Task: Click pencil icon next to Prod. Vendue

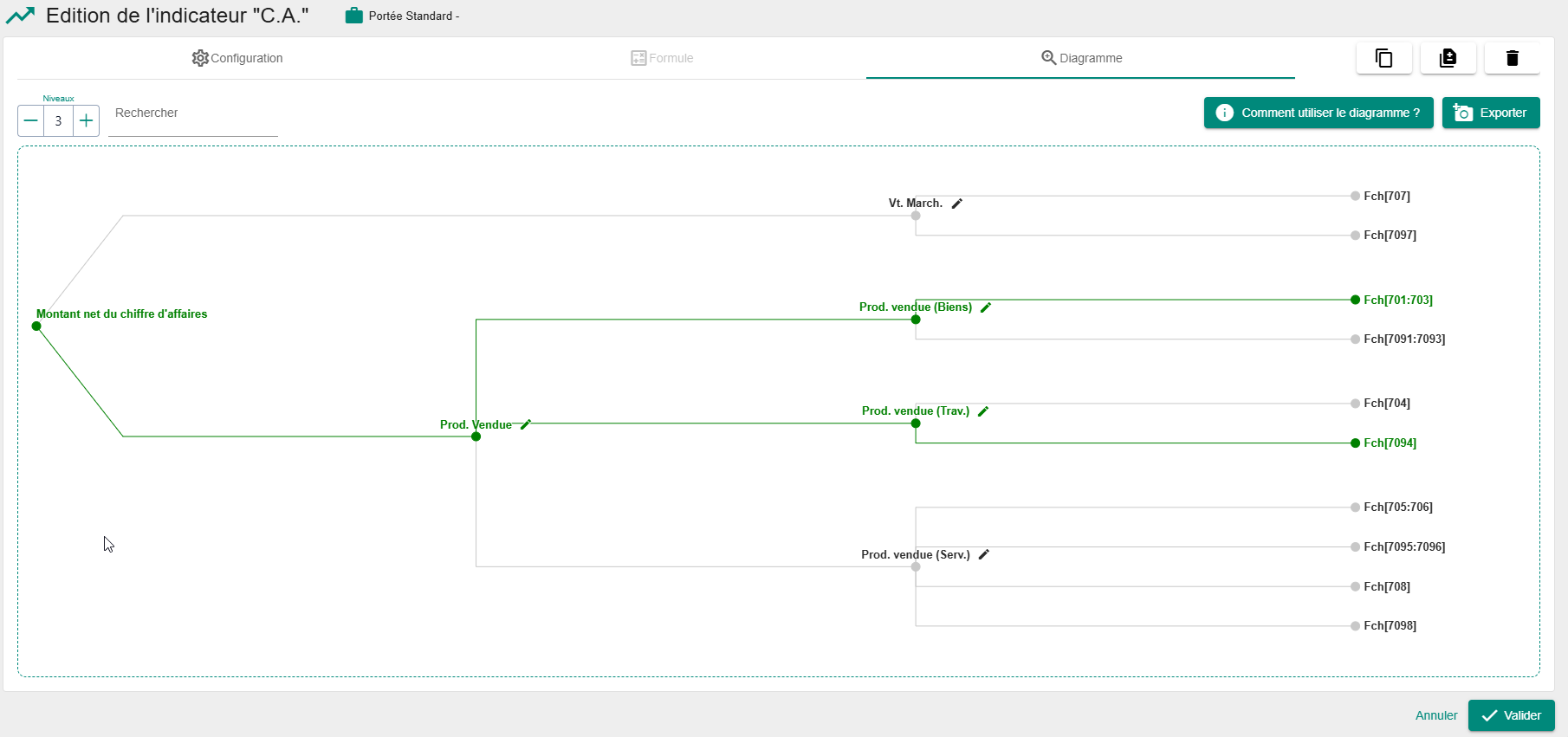Action: [526, 424]
